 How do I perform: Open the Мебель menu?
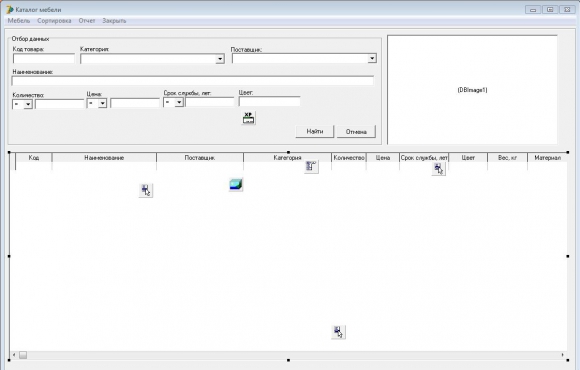pyautogui.click(x=18, y=21)
